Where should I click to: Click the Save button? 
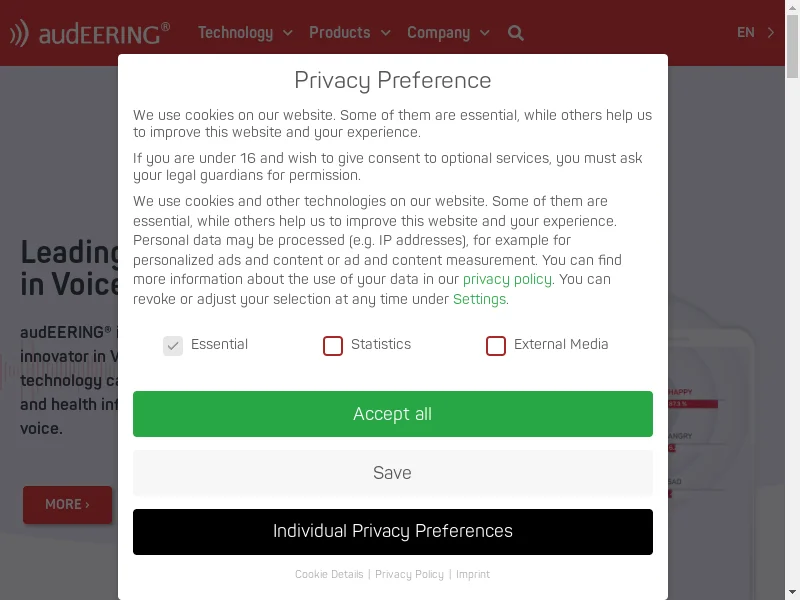[393, 473]
